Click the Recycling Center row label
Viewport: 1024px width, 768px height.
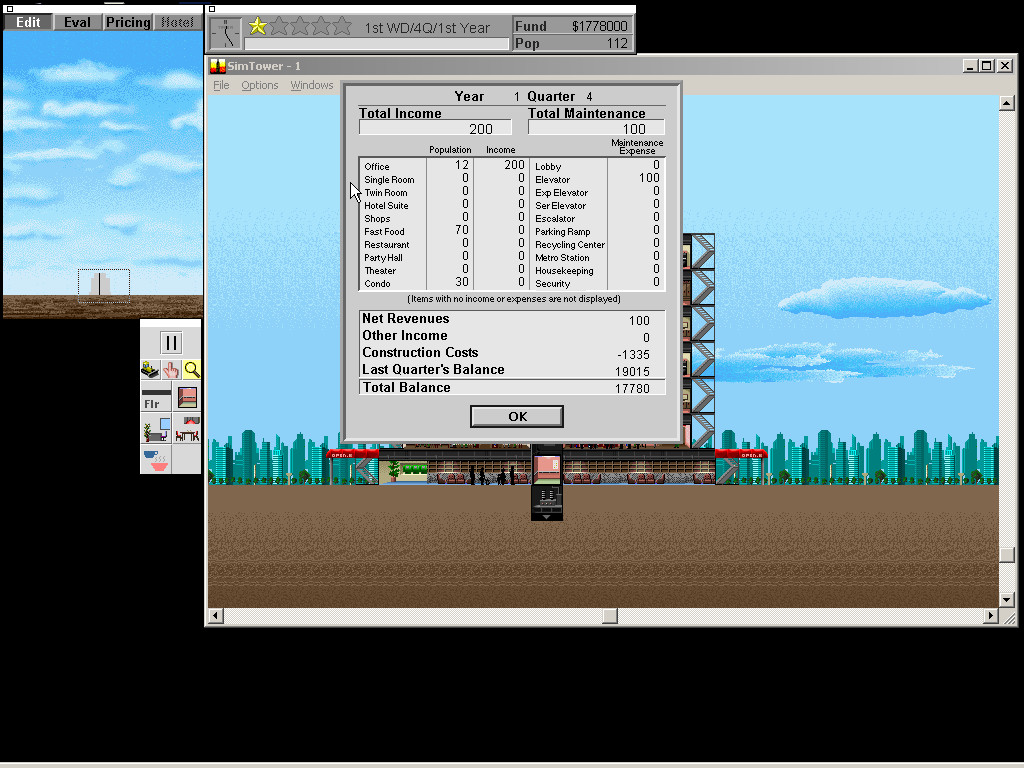pos(570,245)
